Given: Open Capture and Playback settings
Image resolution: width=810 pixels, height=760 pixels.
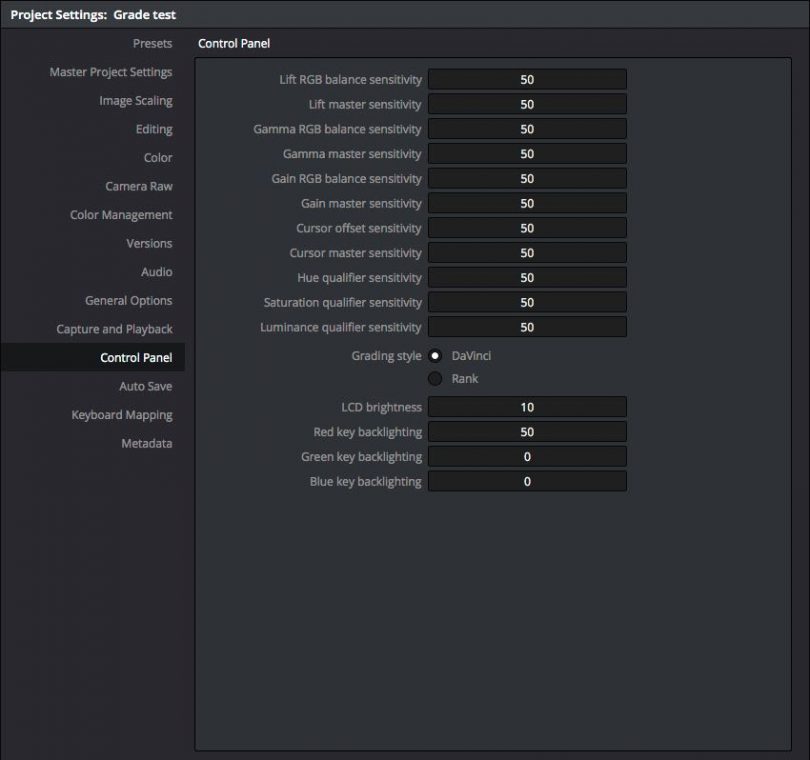Looking at the screenshot, I should [115, 328].
